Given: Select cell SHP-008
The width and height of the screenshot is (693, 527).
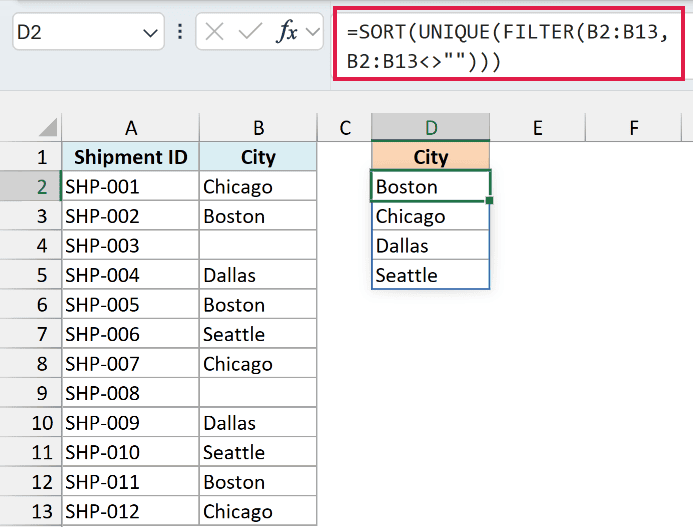Looking at the screenshot, I should click(x=130, y=393).
